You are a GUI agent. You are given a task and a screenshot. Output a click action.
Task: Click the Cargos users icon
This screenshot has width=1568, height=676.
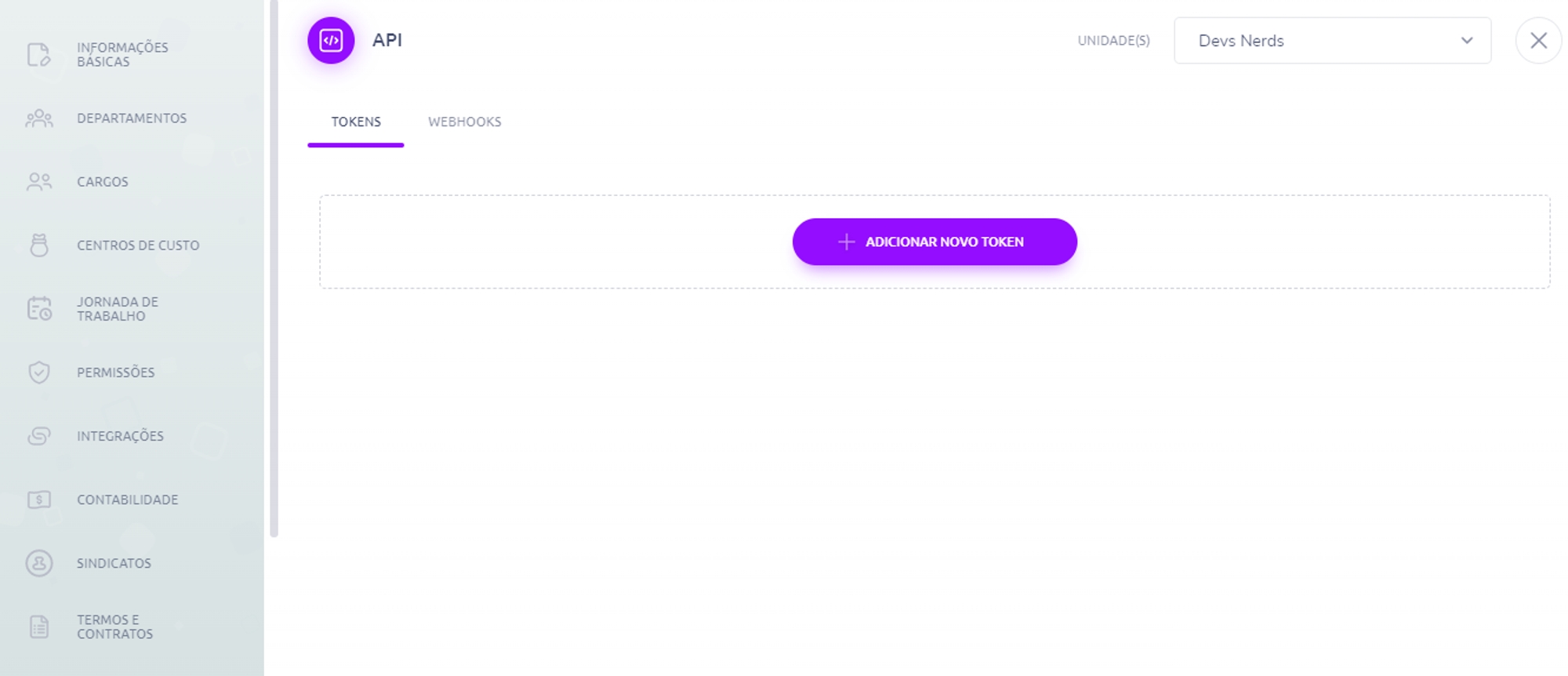click(x=38, y=182)
